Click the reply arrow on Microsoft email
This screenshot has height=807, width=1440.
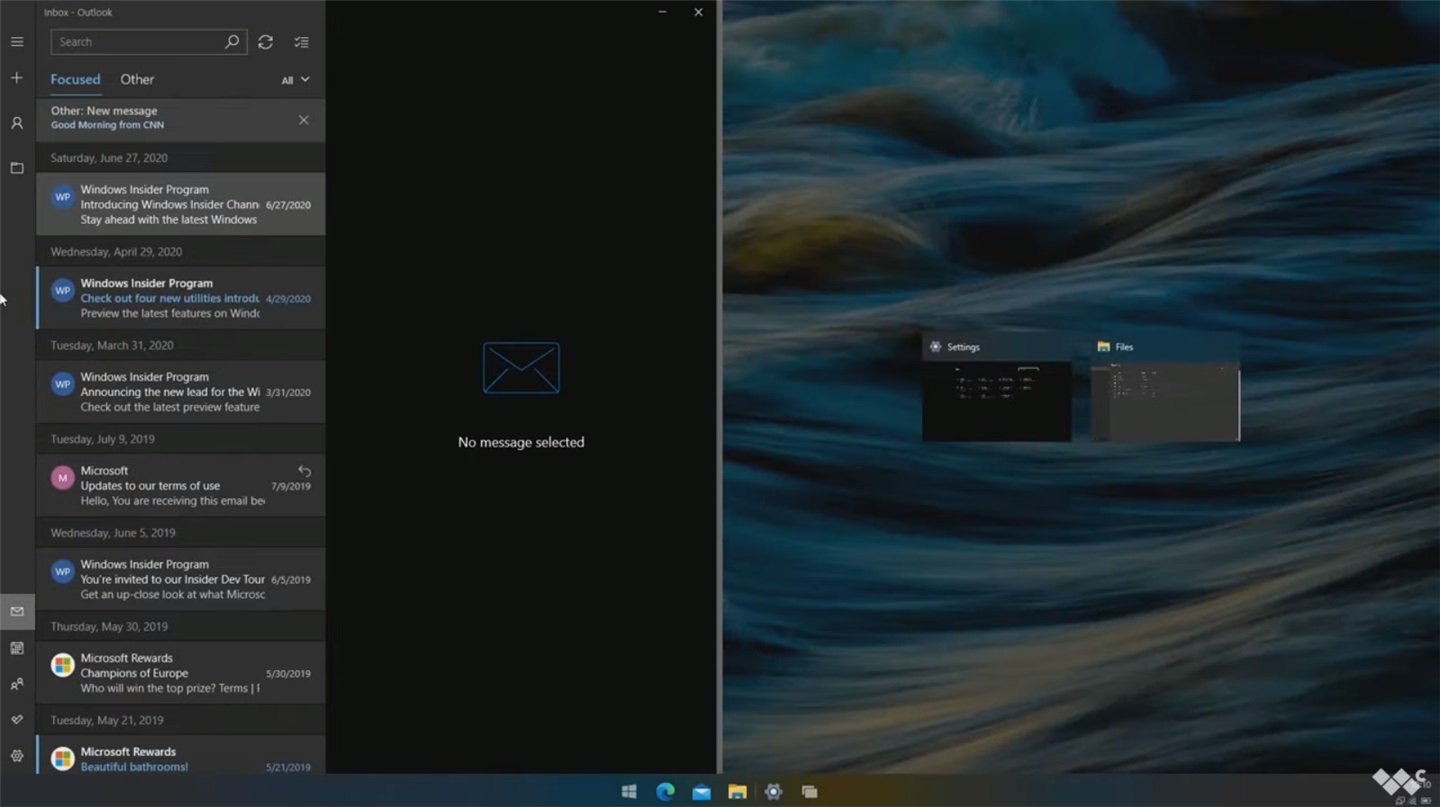pos(304,471)
